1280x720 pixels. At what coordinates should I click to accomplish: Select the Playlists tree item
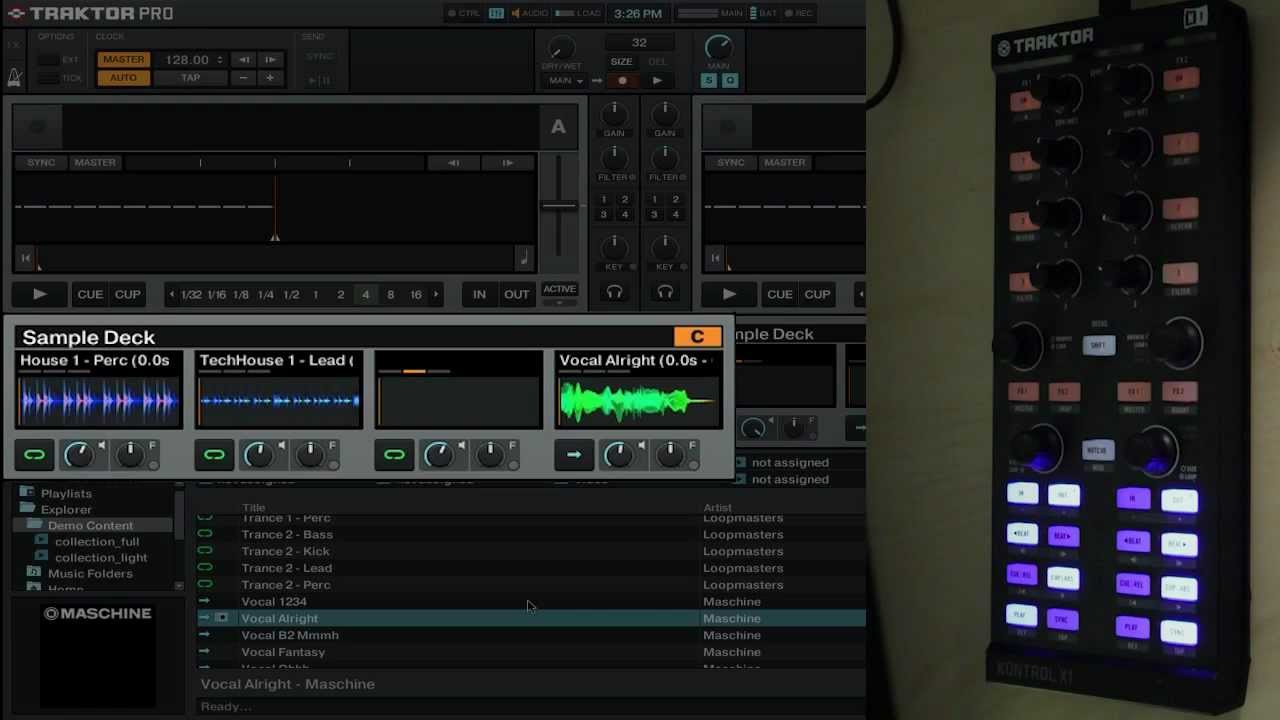(66, 493)
